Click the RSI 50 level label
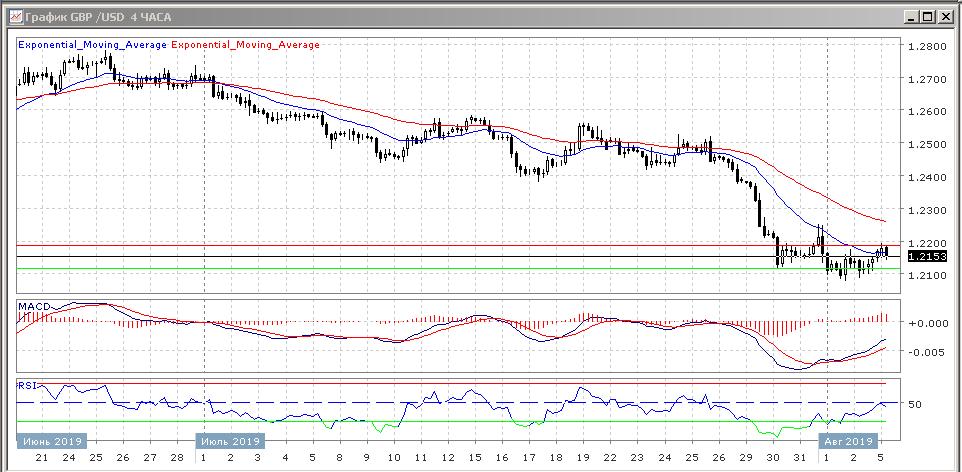This screenshot has width=962, height=472. pos(913,405)
